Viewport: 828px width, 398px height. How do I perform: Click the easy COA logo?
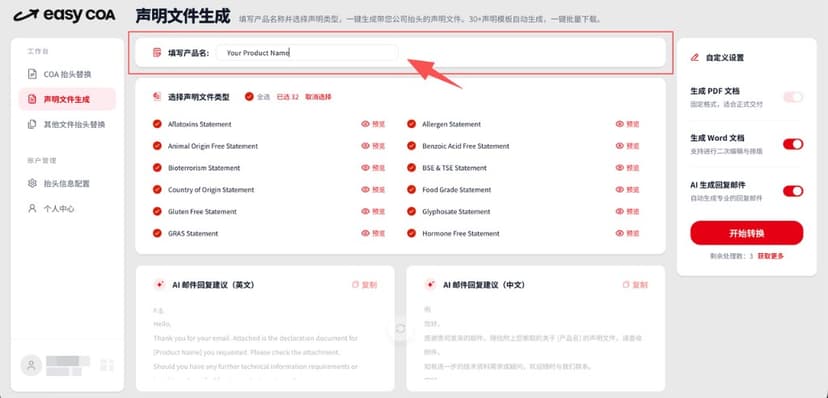coord(64,15)
